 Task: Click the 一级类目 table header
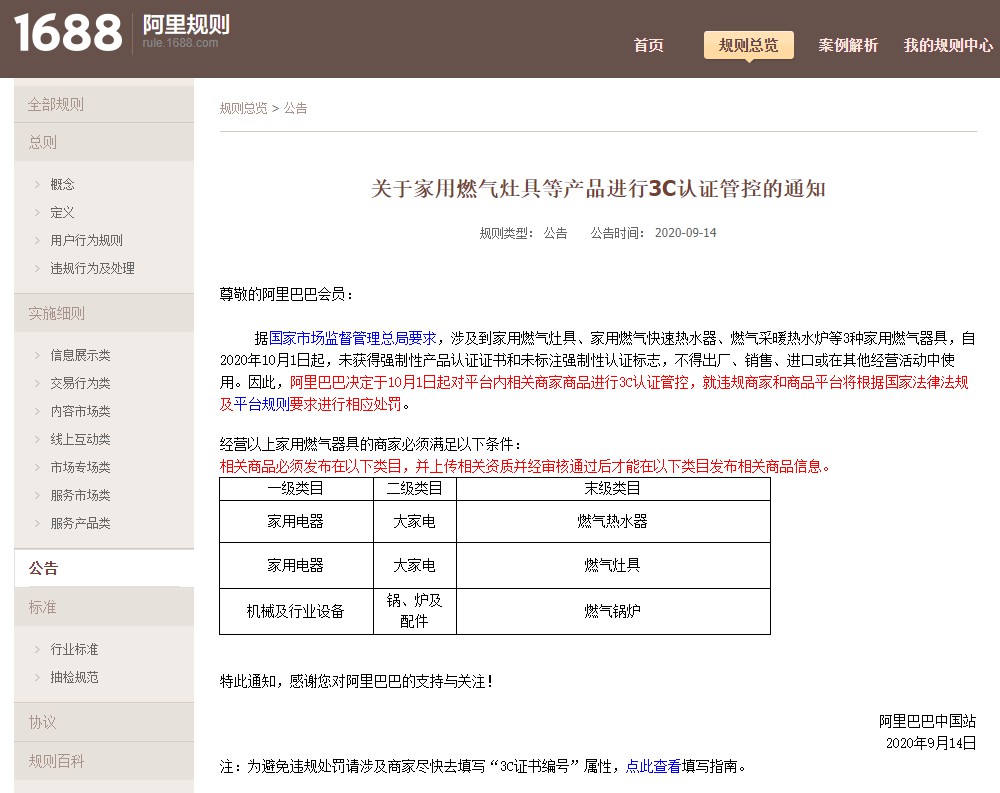296,489
